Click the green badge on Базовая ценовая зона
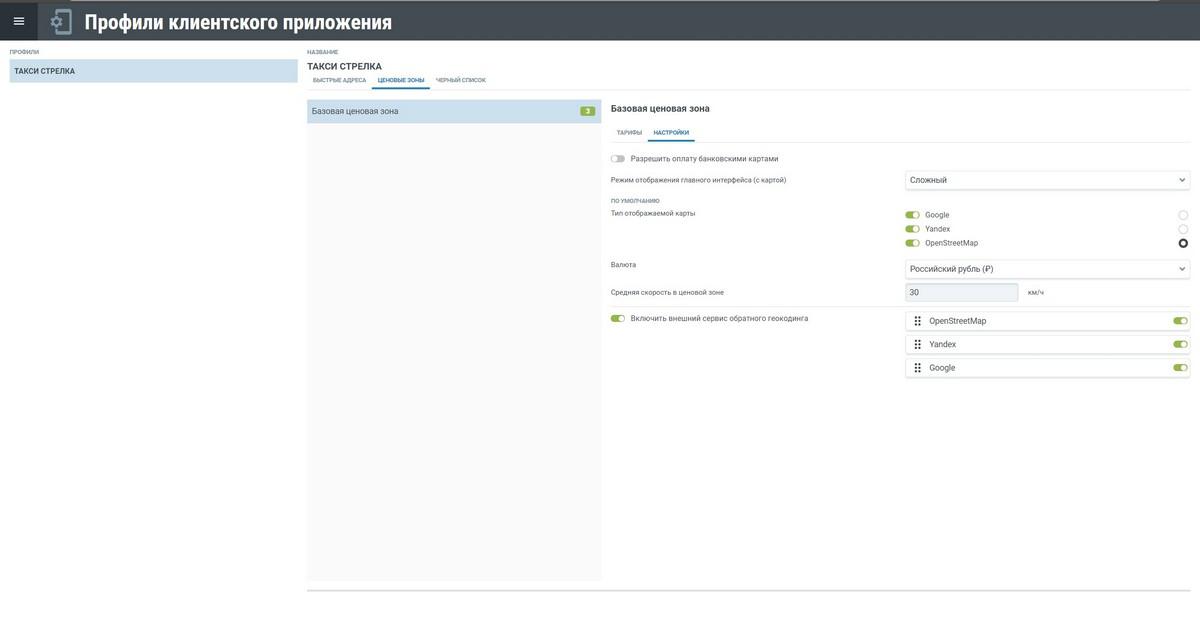This screenshot has height=619, width=1200. (x=587, y=111)
